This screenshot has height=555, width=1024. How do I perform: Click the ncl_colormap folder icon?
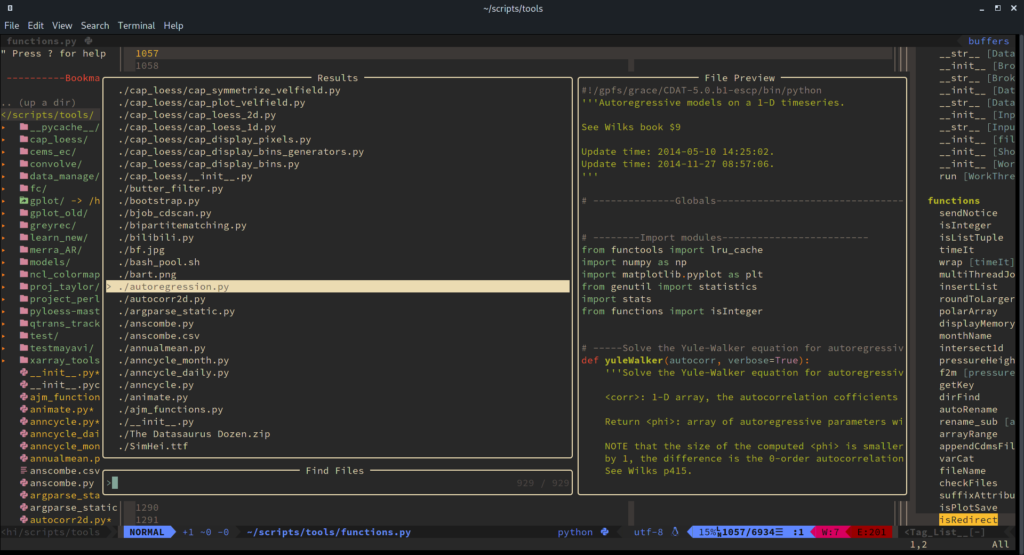click(24, 274)
